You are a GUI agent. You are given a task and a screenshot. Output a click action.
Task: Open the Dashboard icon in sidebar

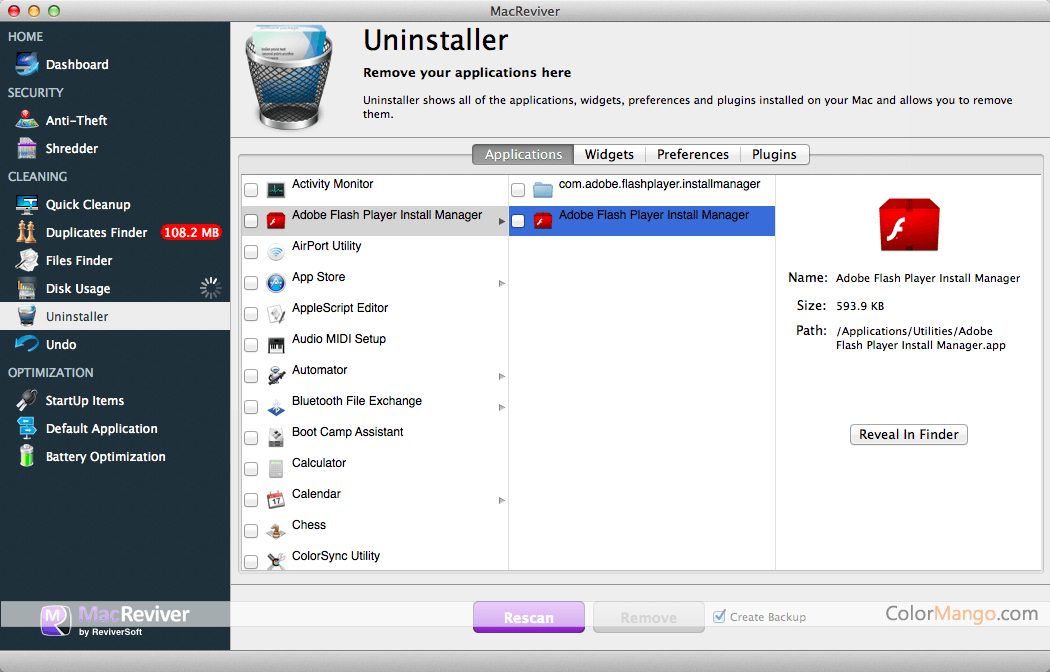tap(27, 65)
